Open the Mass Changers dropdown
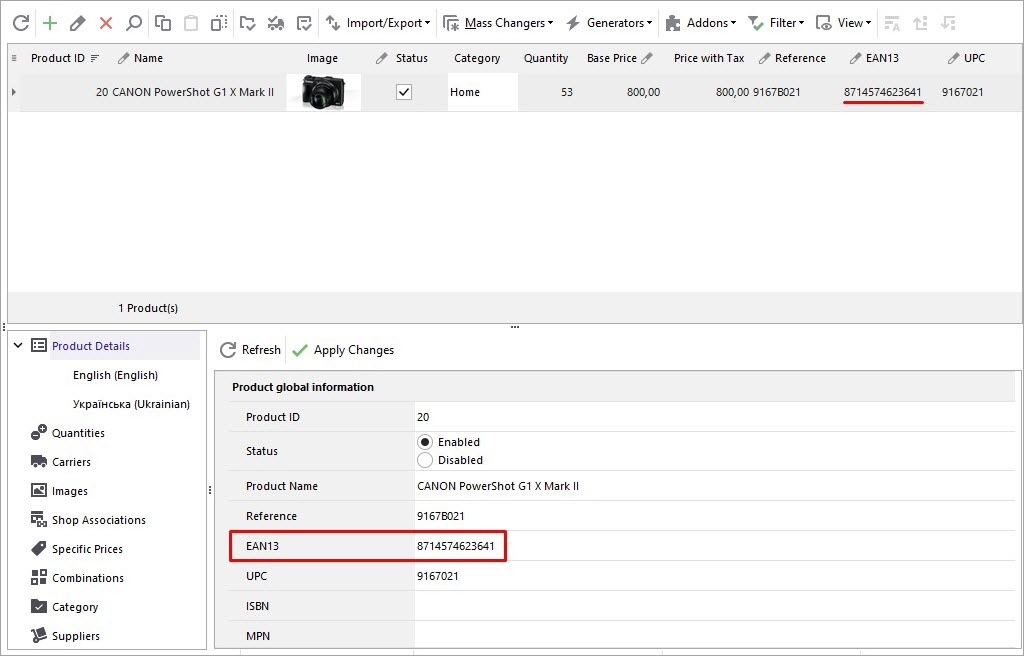Viewport: 1024px width, 656px height. tap(498, 23)
